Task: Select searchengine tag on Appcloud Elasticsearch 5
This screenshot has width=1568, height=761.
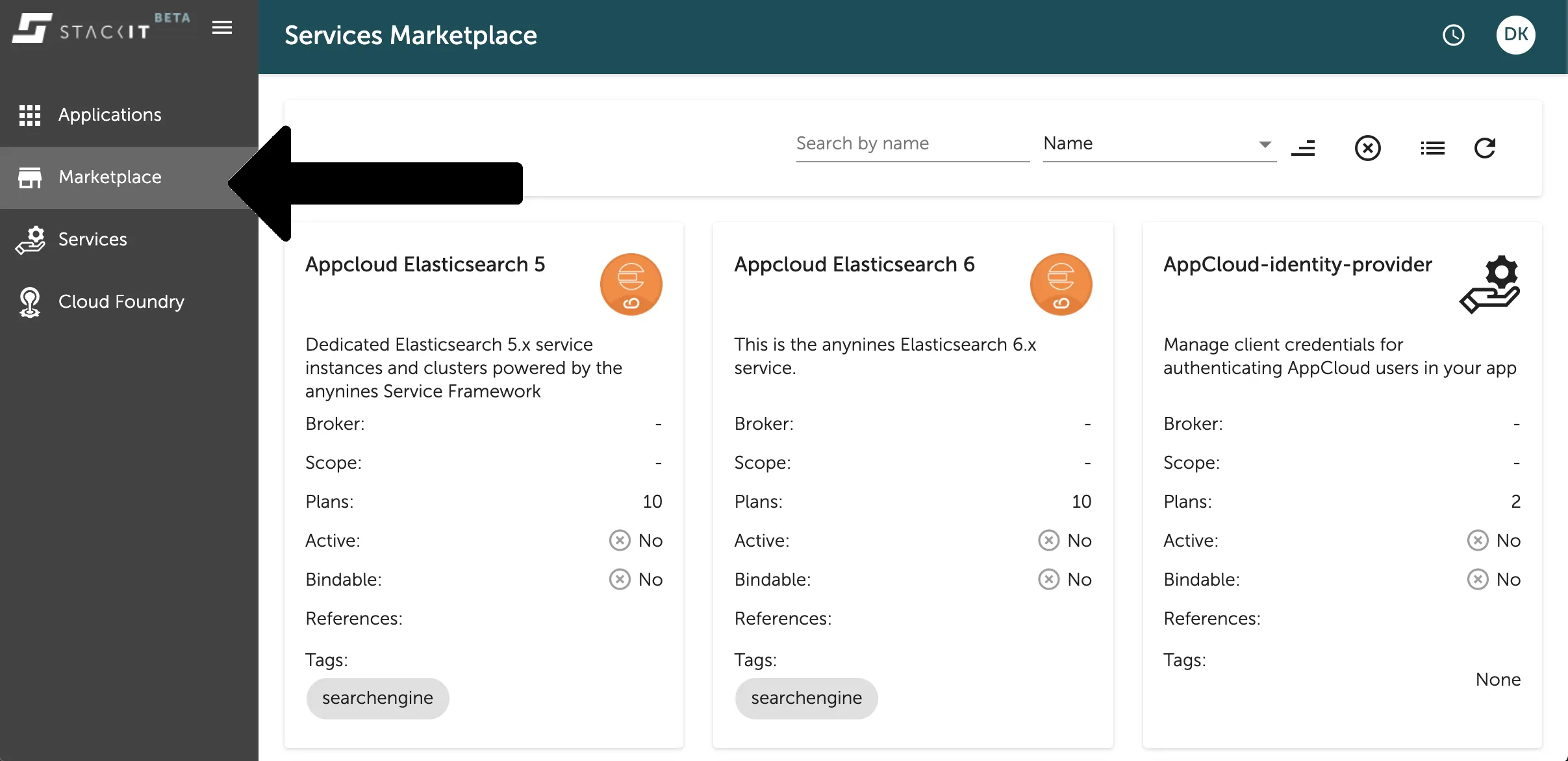Action: click(377, 698)
